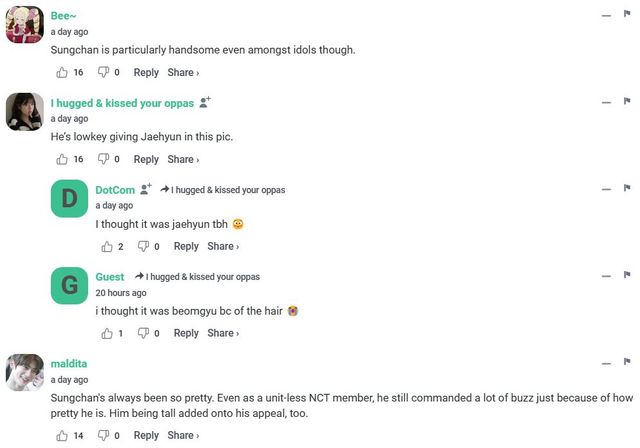Screen dimensions: 640x448
Task: Downvote Bee~'s comment
Action: click(x=103, y=72)
